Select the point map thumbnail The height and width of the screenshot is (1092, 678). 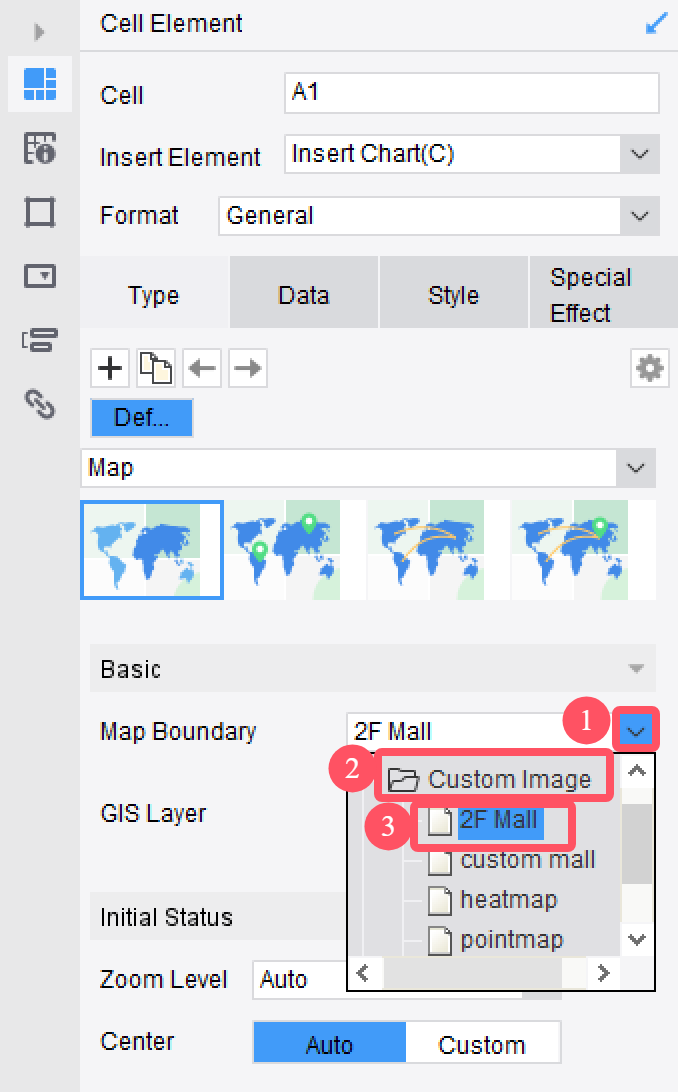[295, 549]
